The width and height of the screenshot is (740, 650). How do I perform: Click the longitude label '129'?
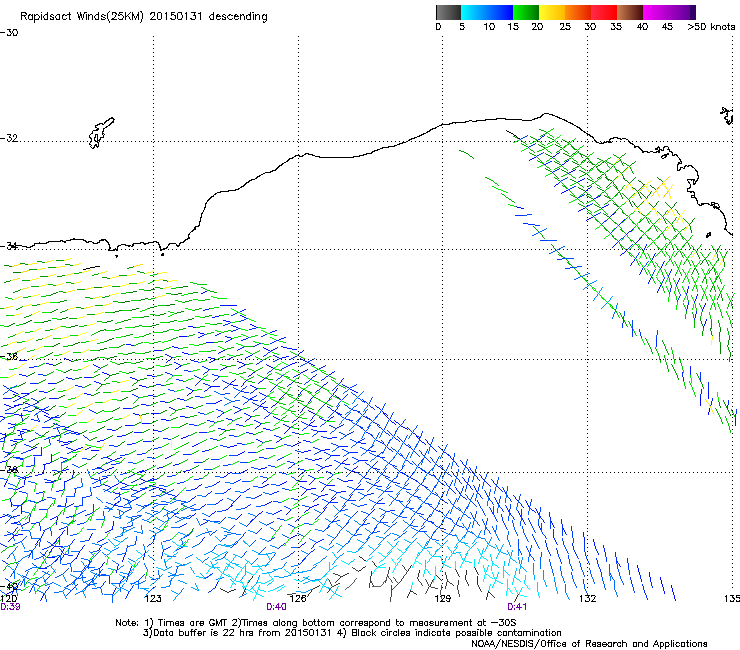(442, 599)
